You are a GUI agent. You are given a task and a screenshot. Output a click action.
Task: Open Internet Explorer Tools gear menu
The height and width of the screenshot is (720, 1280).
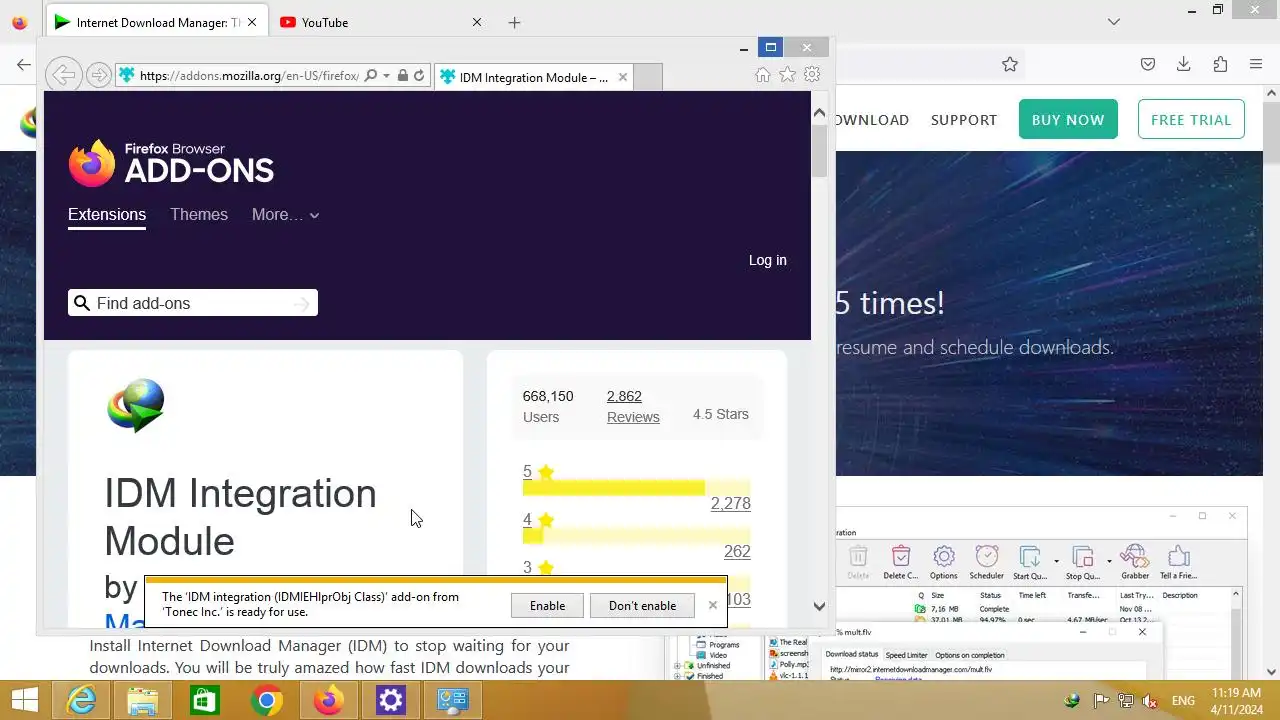[x=812, y=75]
